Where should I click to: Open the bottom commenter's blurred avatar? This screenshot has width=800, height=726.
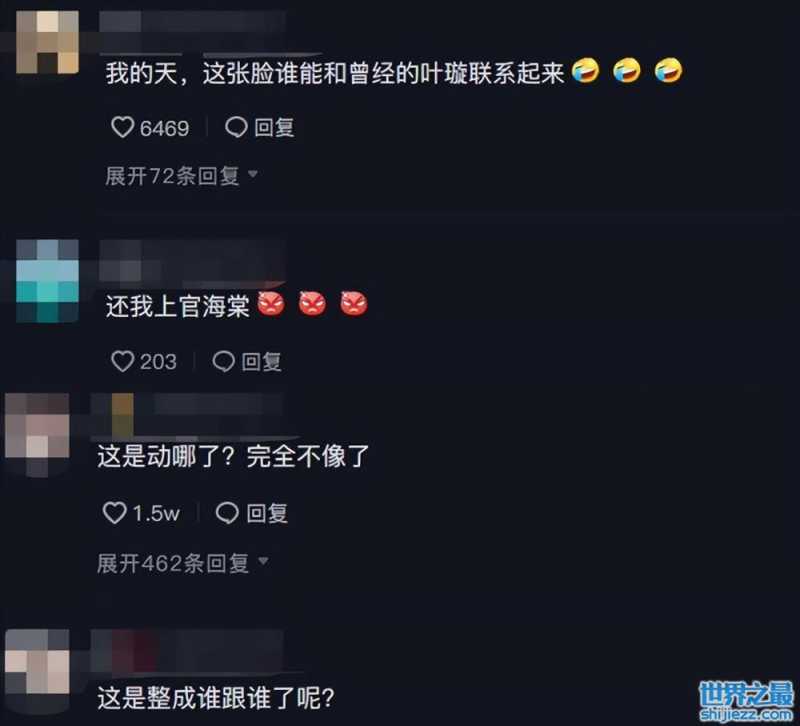coord(37,661)
